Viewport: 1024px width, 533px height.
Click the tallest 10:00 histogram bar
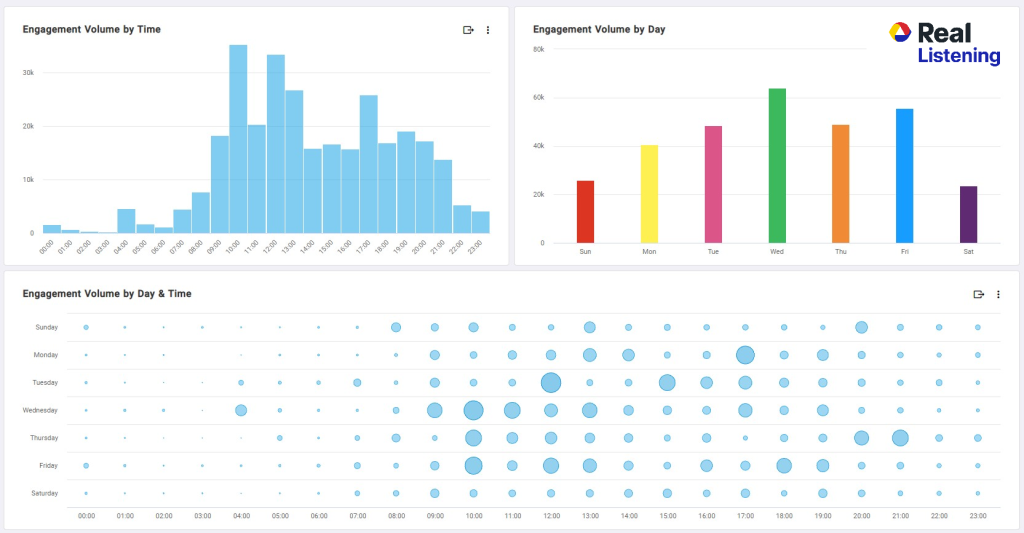(x=238, y=139)
